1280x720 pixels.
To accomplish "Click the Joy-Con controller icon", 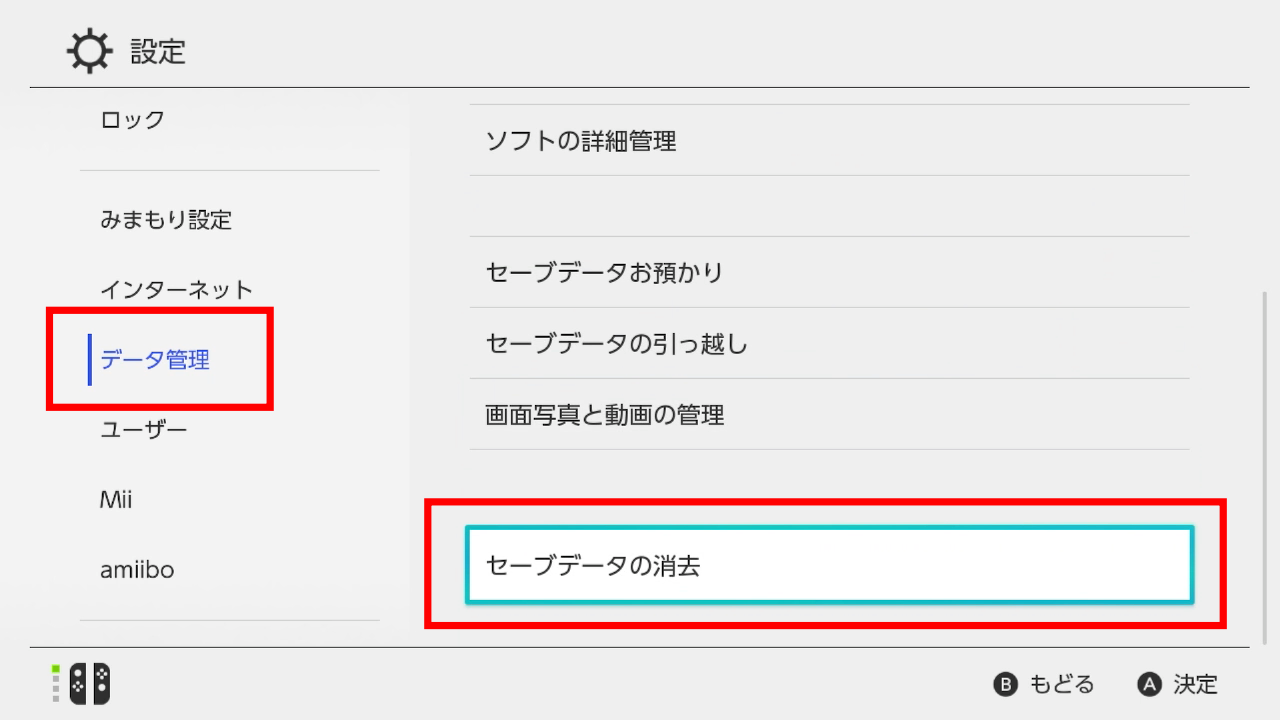I will (89, 684).
